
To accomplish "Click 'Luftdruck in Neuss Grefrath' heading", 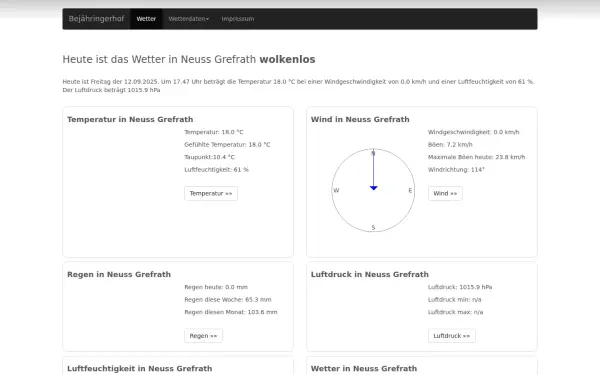I will click(x=370, y=274).
